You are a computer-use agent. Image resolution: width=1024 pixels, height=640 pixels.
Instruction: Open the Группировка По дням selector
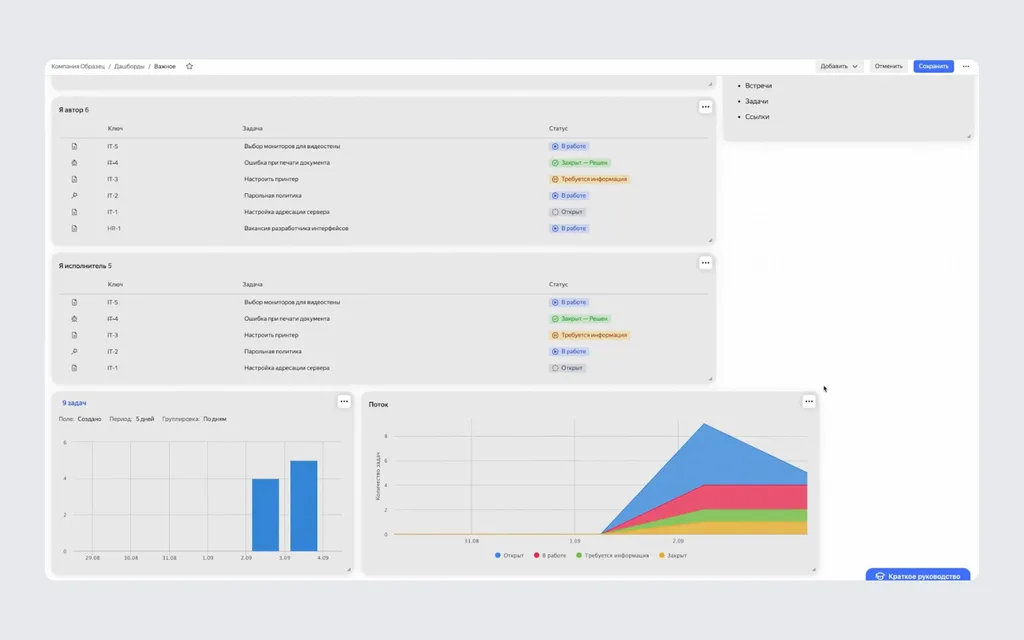[215, 419]
